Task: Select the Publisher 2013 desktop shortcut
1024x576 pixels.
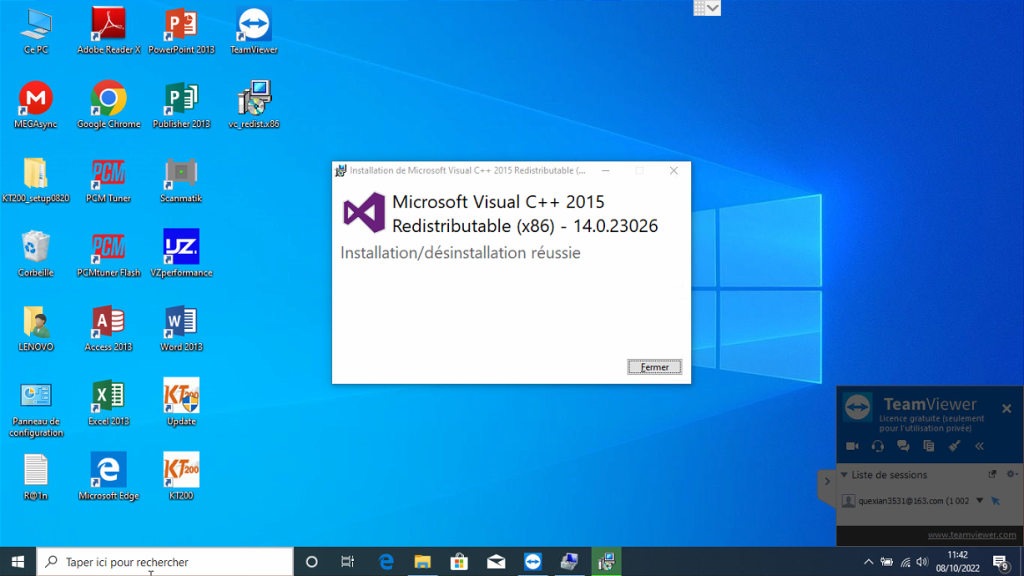Action: [181, 105]
